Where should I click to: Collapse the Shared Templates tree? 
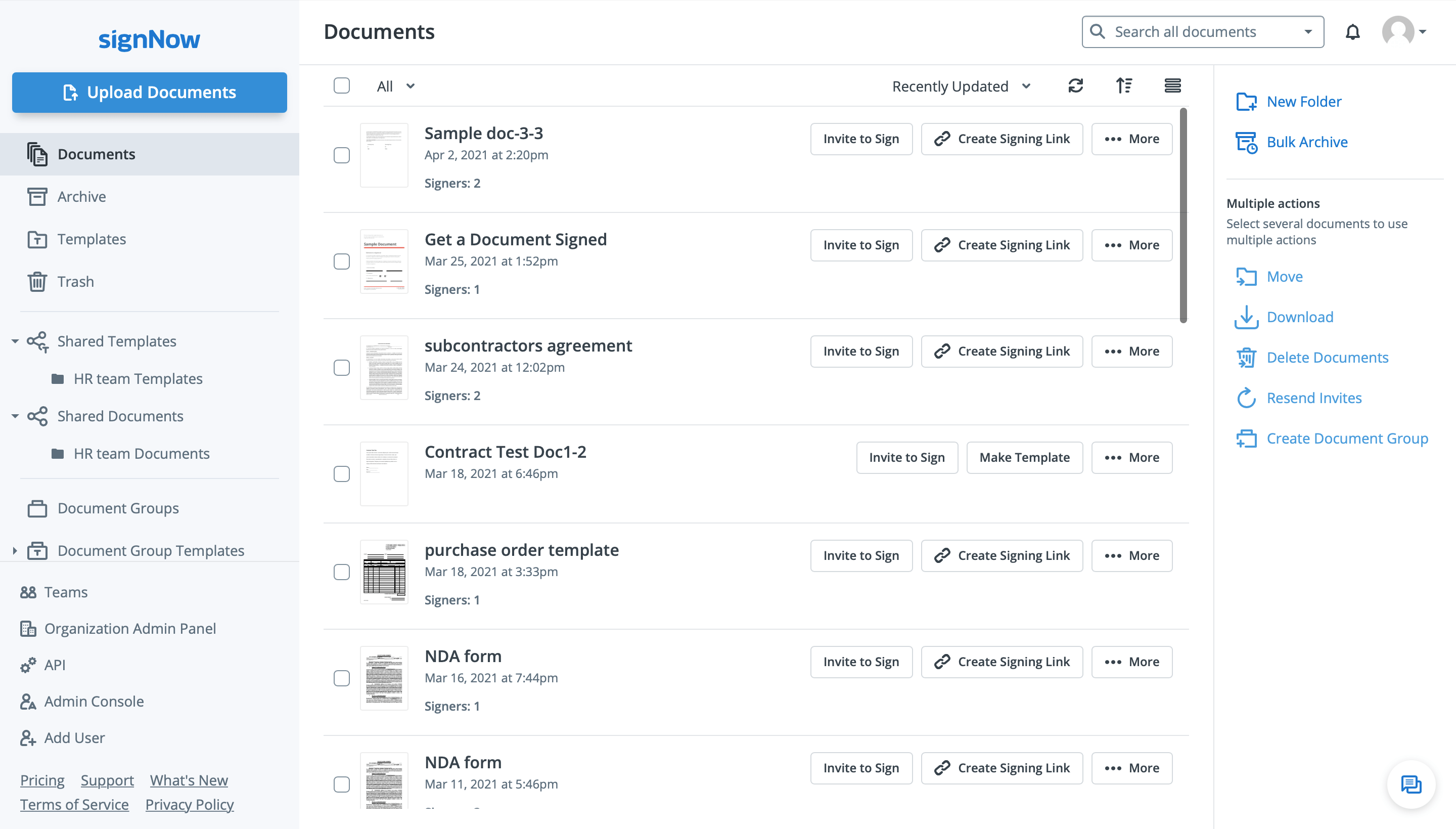15,341
